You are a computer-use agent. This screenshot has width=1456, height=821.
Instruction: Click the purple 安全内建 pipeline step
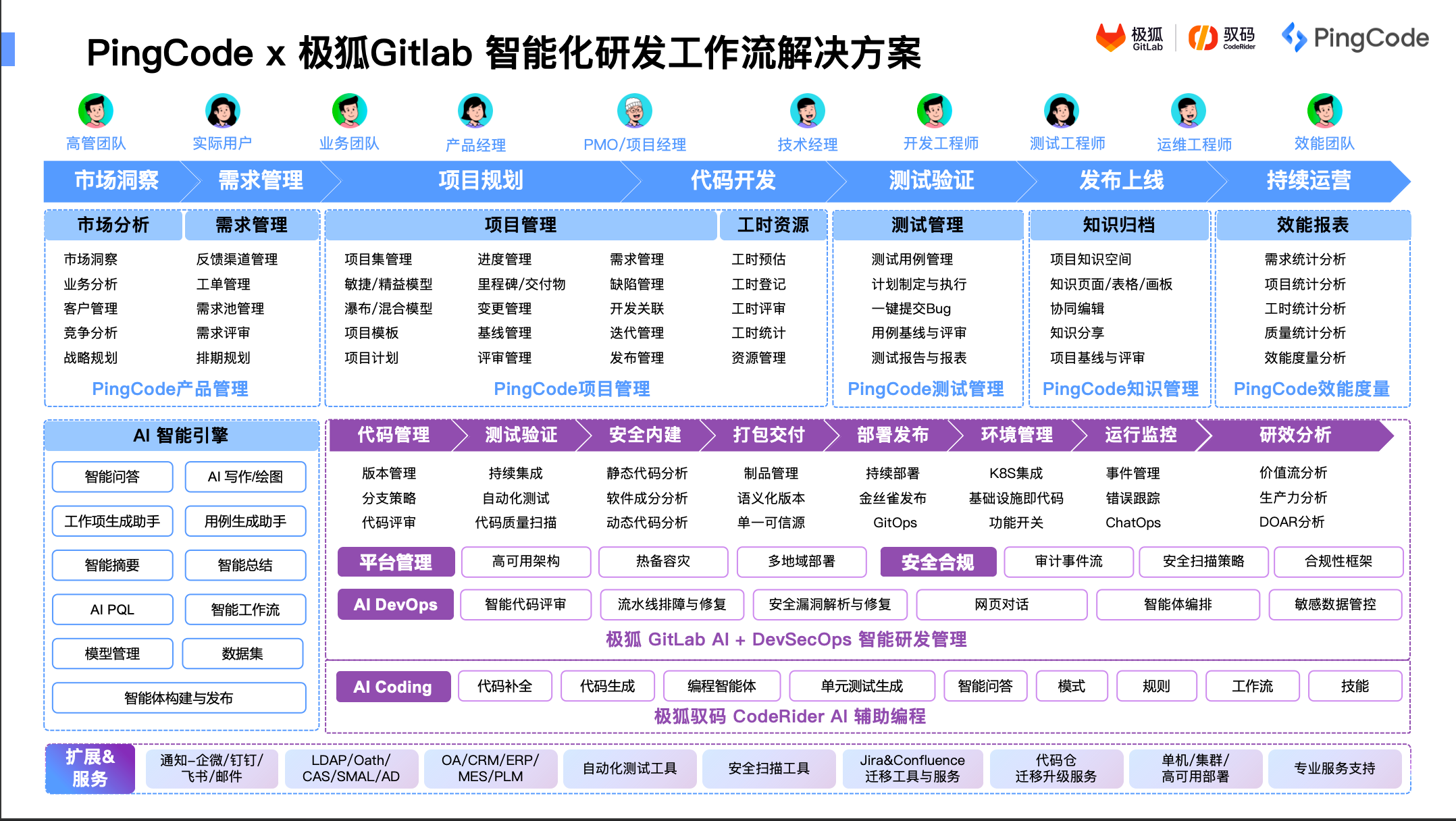(645, 435)
